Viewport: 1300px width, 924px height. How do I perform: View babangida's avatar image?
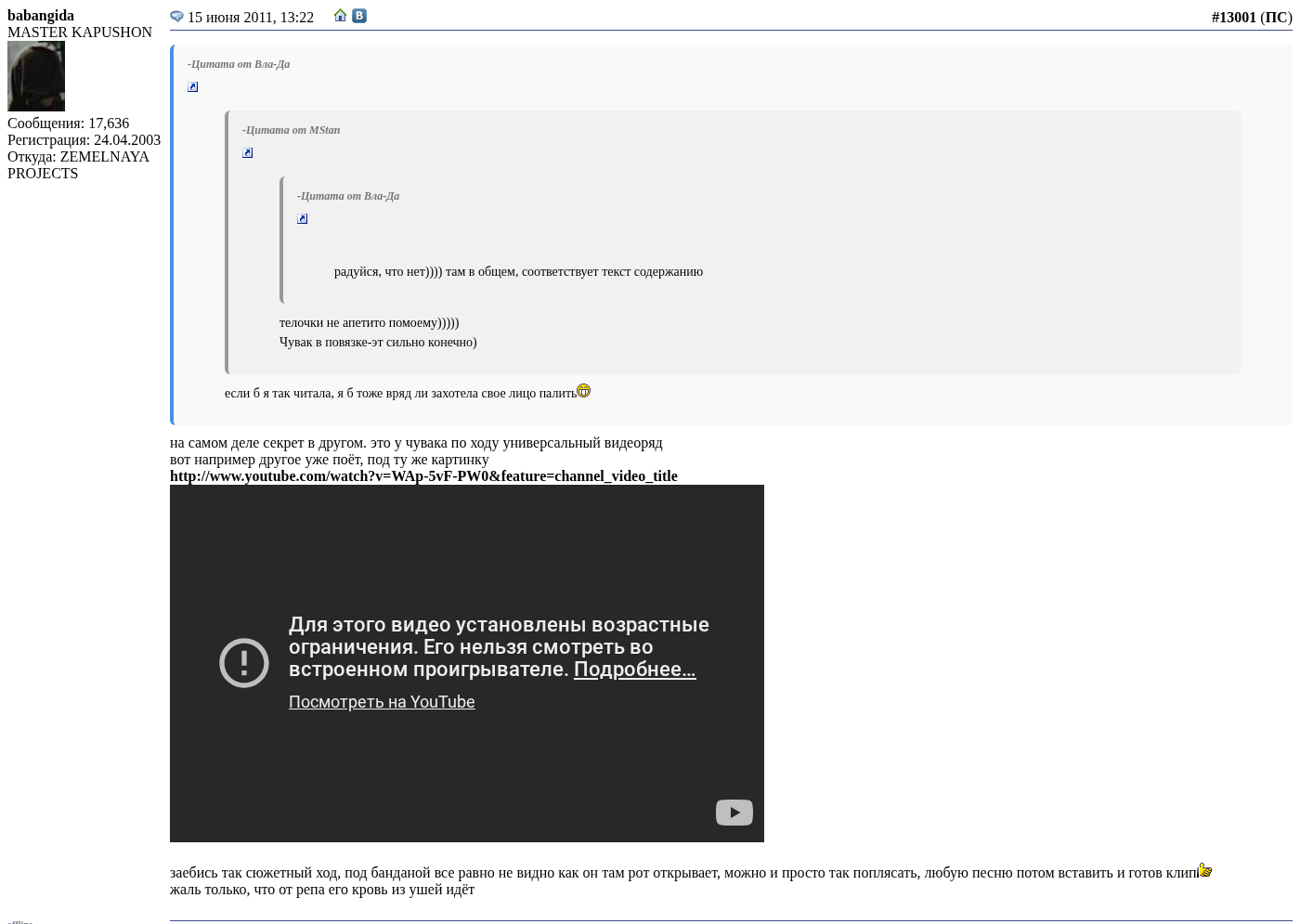tap(36, 76)
